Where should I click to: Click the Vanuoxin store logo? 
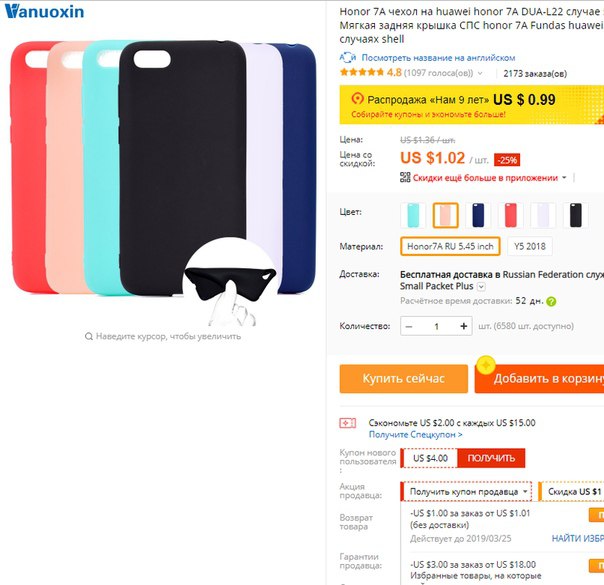click(x=44, y=12)
